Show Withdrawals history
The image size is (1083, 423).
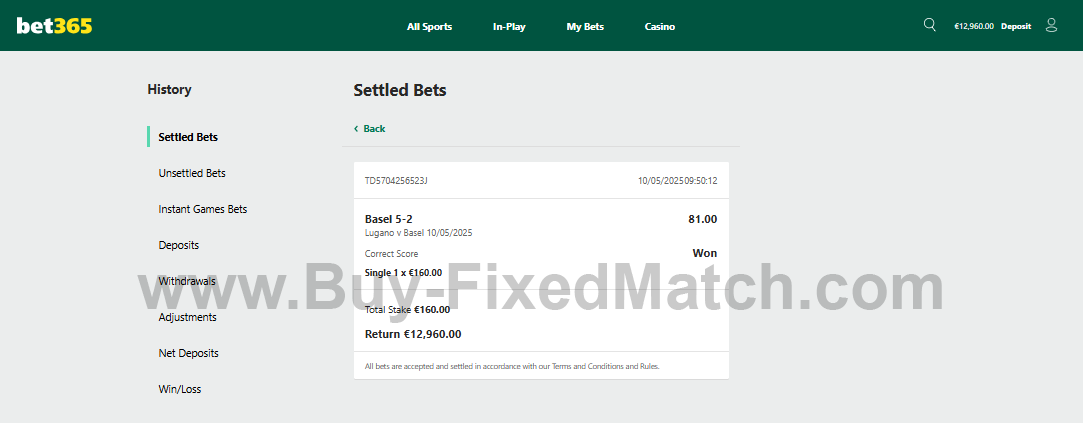187,281
